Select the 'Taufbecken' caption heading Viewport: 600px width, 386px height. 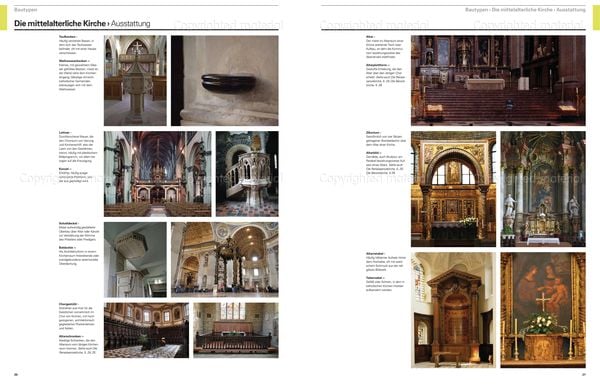[x=68, y=37]
